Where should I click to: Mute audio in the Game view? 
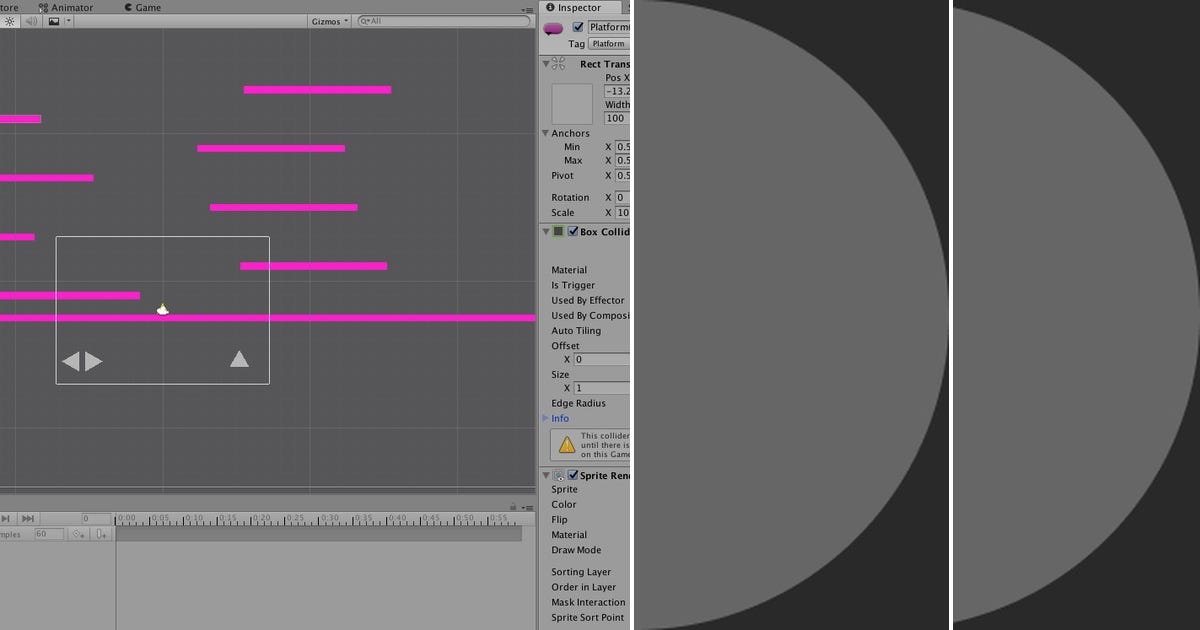pyautogui.click(x=30, y=20)
